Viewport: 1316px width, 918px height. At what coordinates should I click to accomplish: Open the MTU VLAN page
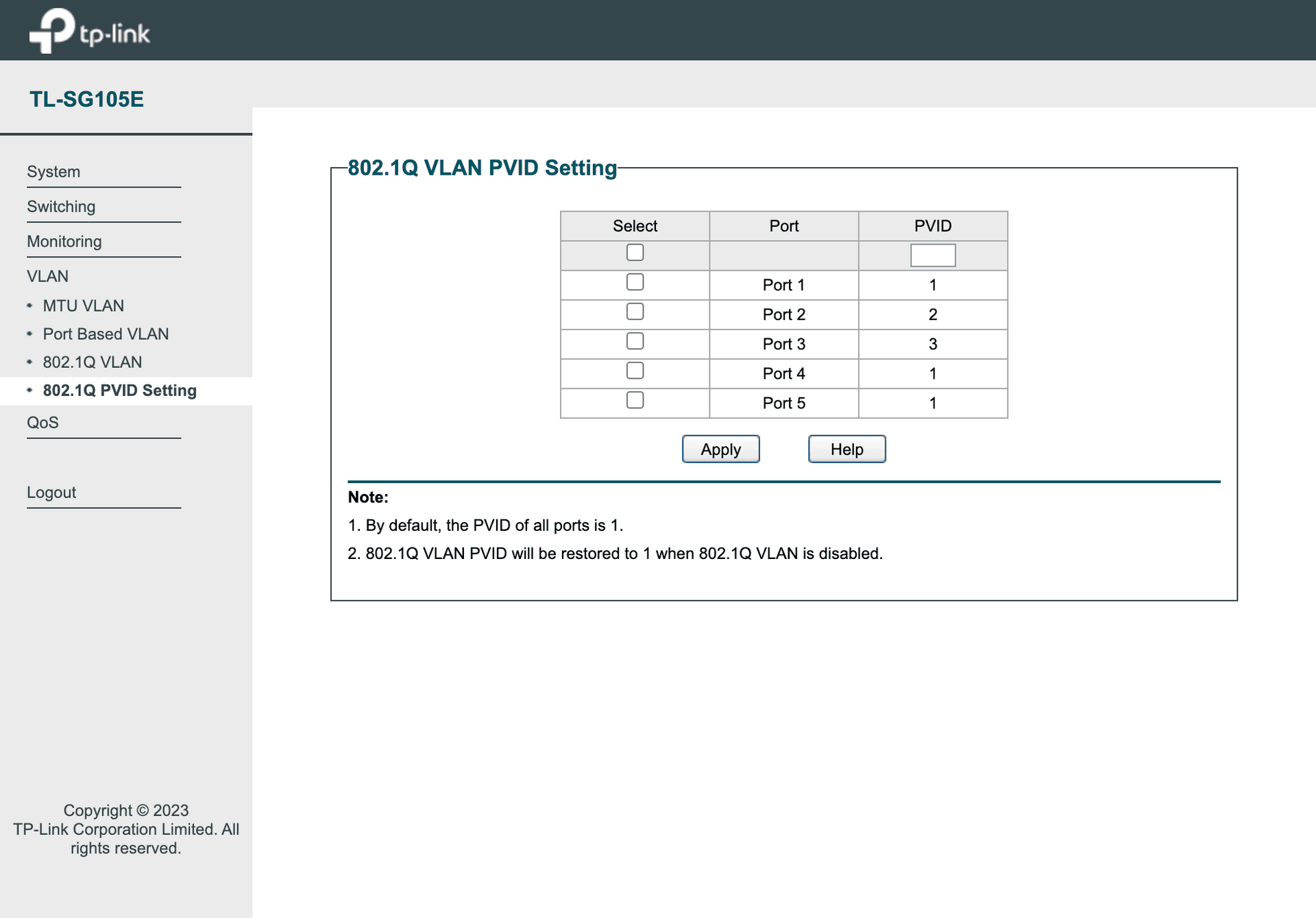point(84,306)
